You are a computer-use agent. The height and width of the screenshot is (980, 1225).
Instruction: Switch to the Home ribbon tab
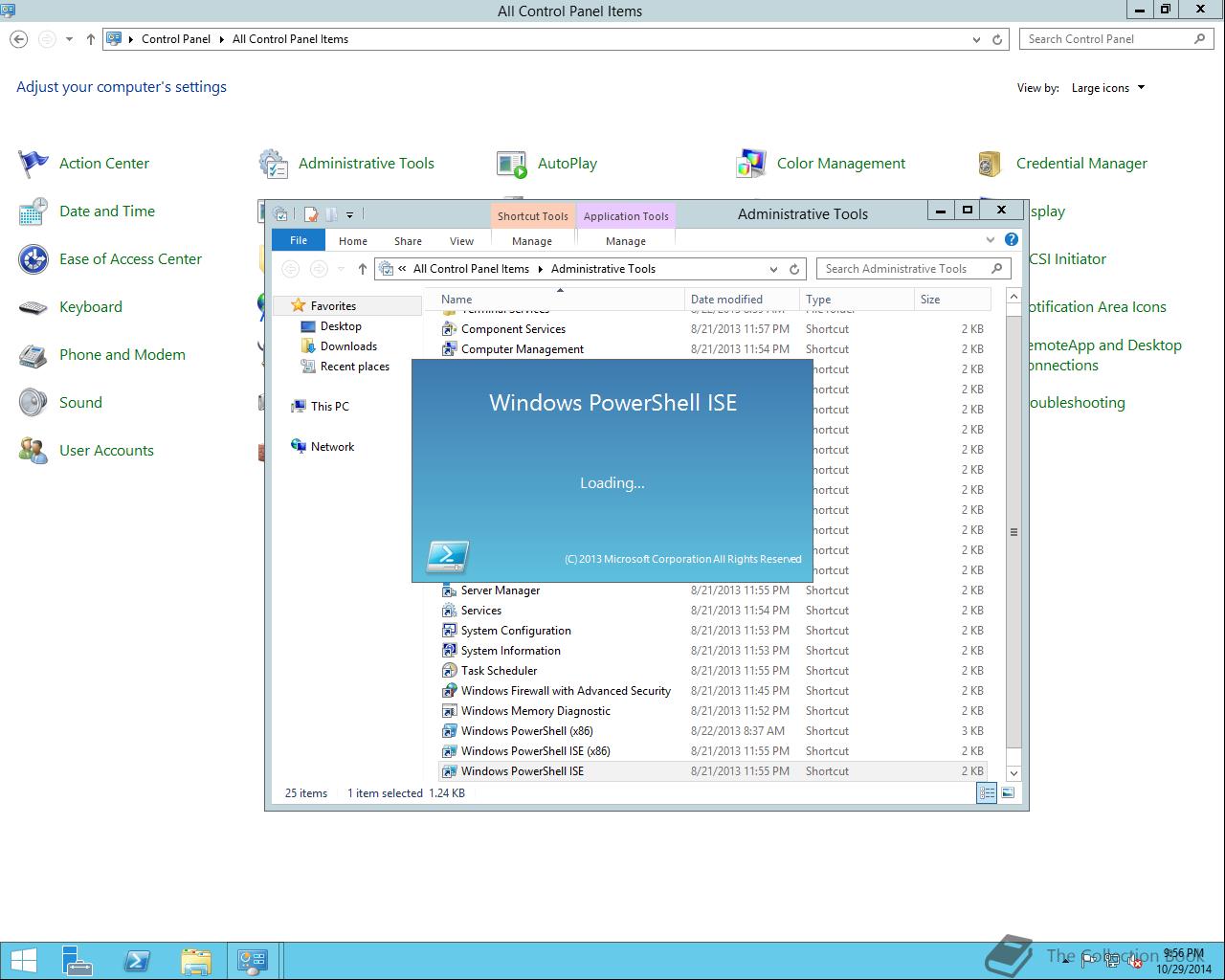coord(353,241)
